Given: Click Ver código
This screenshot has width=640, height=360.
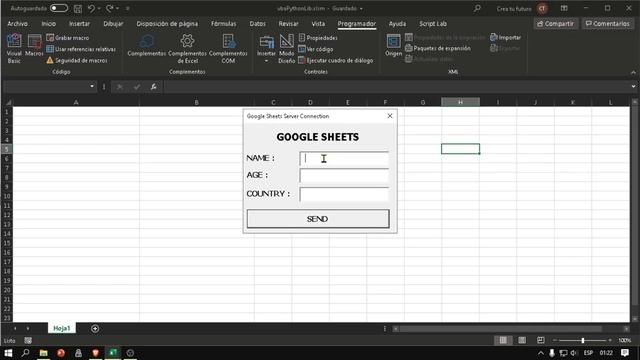Looking at the screenshot, I should (x=316, y=49).
